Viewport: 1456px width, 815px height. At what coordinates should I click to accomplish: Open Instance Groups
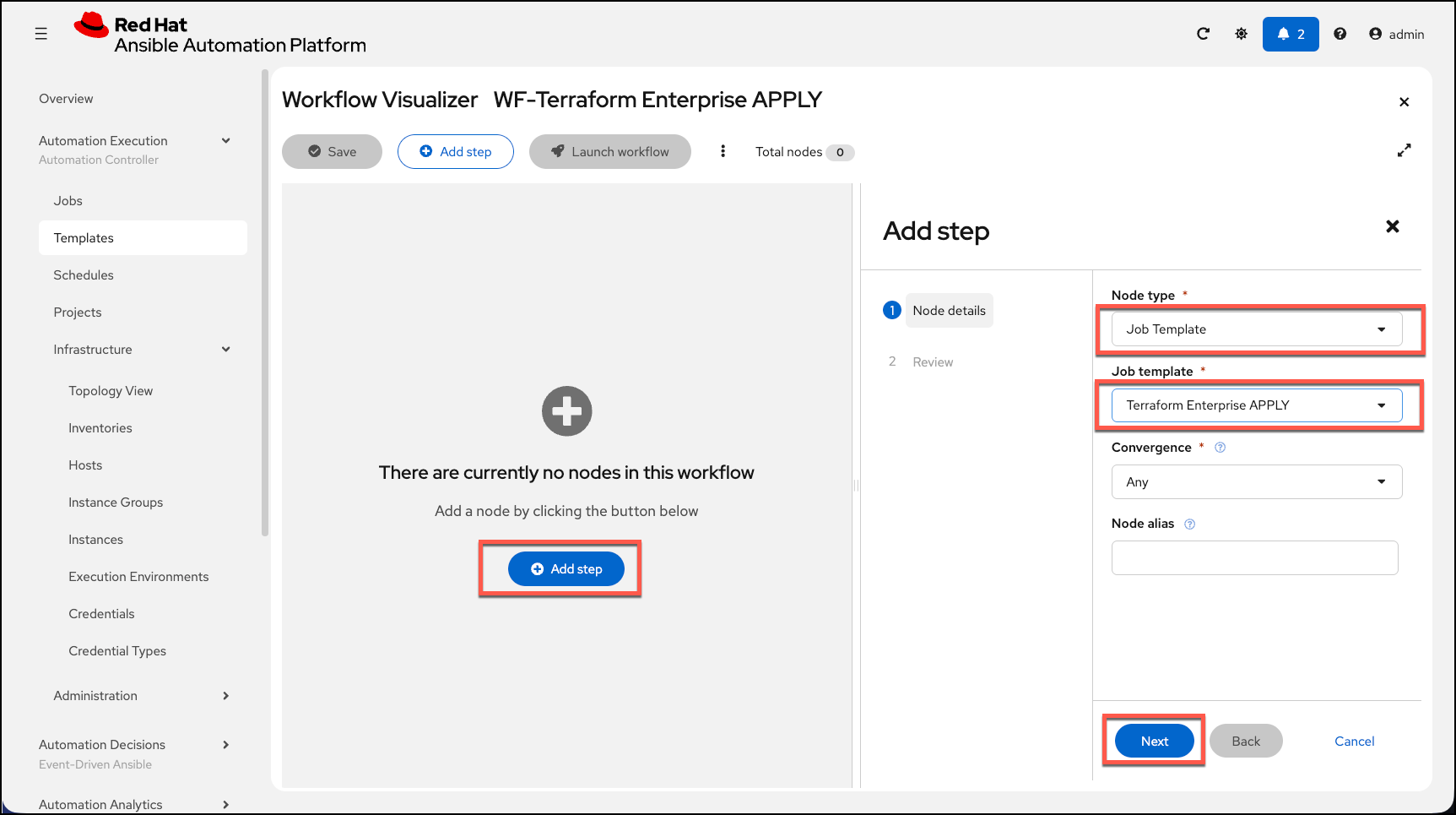[x=116, y=503]
